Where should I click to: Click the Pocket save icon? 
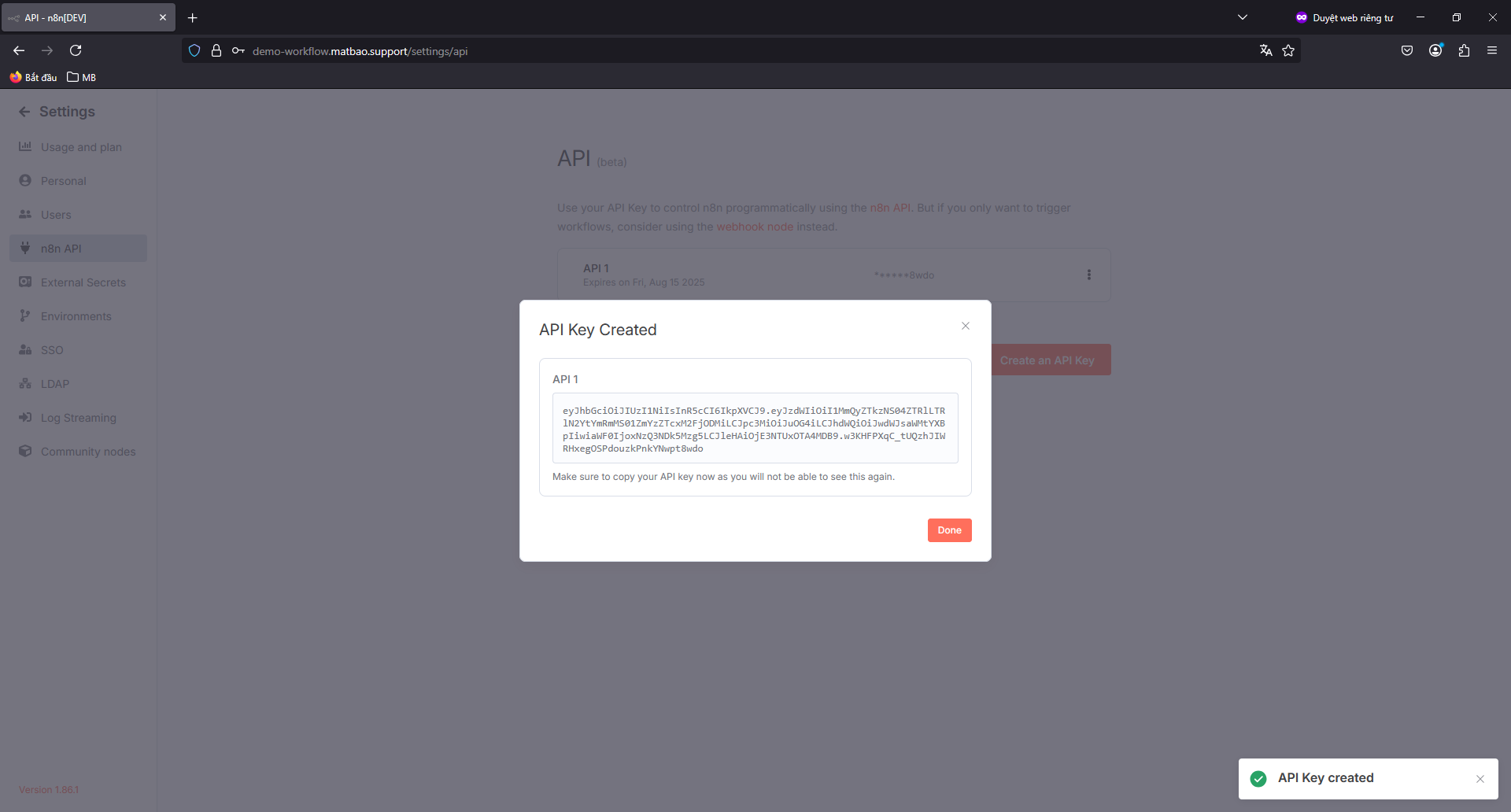1407,50
